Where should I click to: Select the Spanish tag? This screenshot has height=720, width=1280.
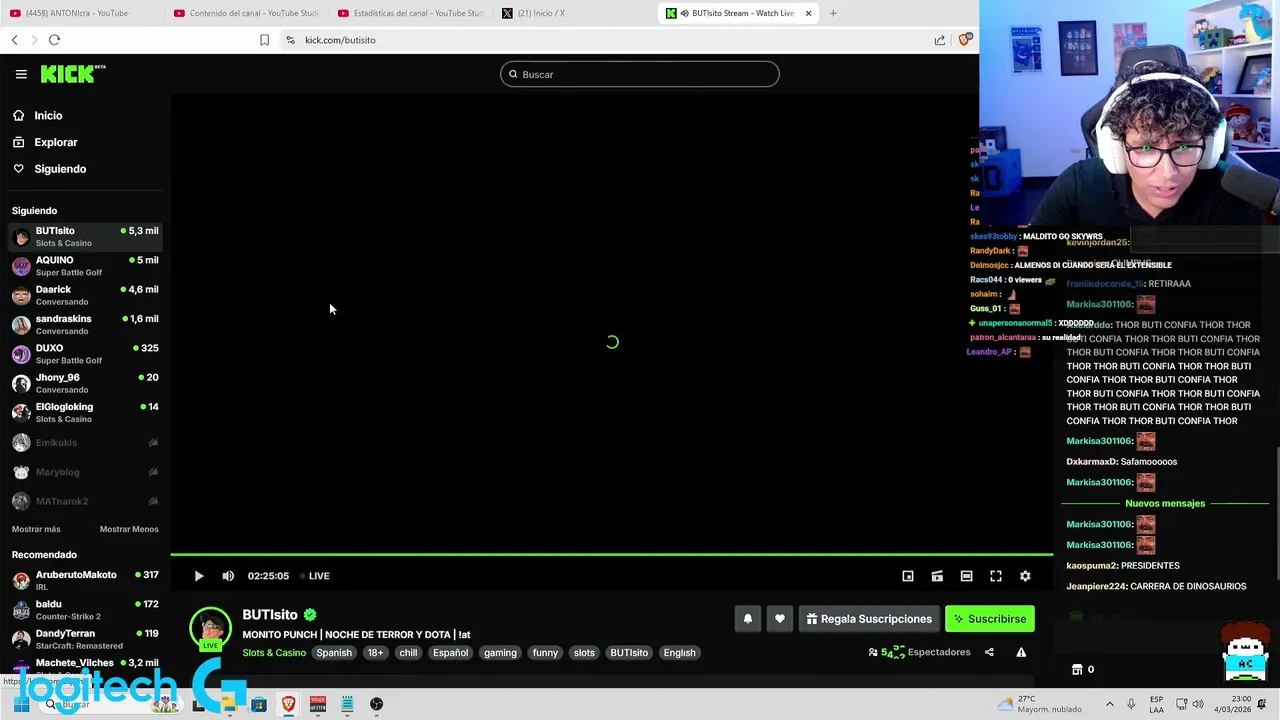point(334,653)
